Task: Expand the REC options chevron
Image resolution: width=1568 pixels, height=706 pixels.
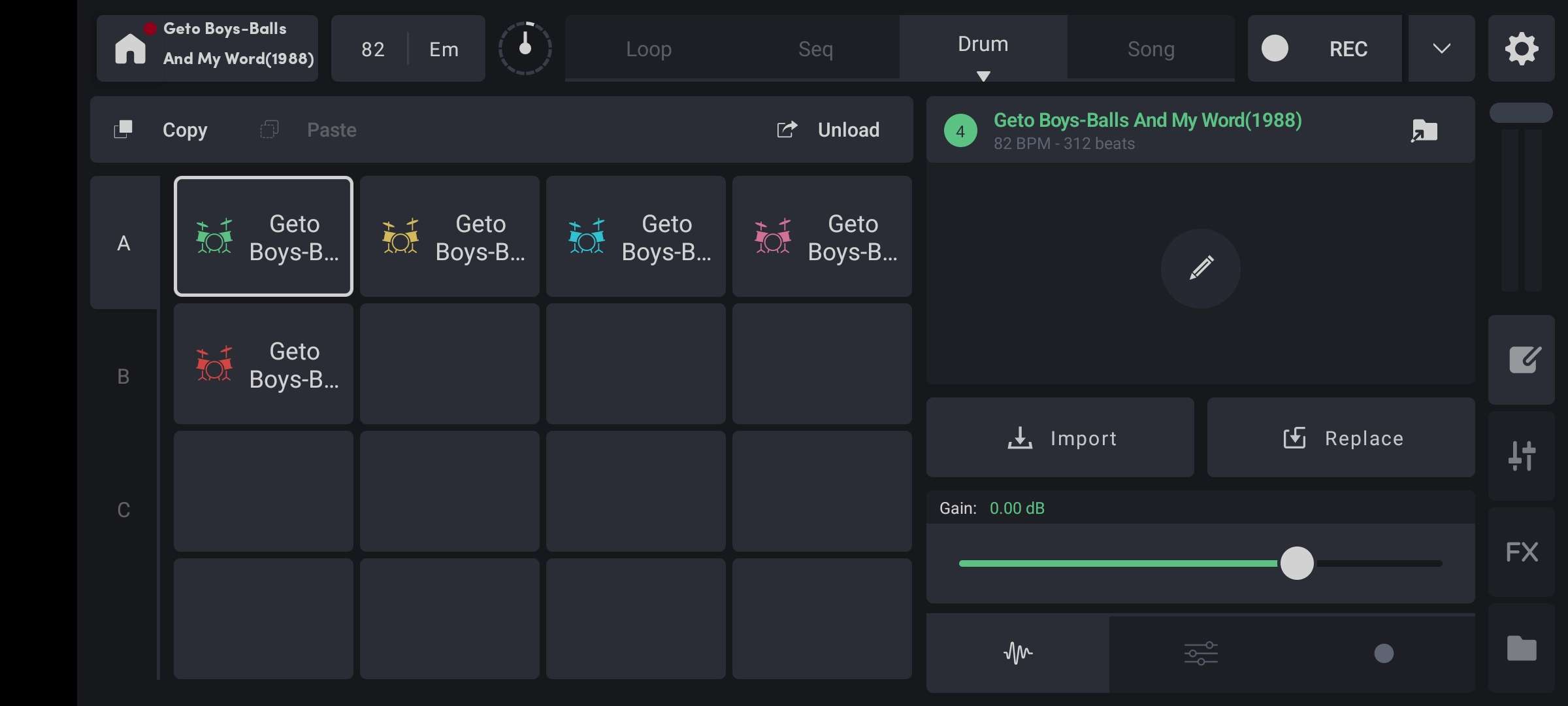Action: [1441, 48]
